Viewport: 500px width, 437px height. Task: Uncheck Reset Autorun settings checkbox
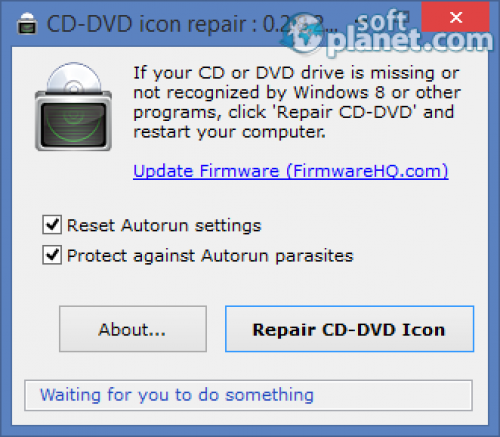[52, 224]
